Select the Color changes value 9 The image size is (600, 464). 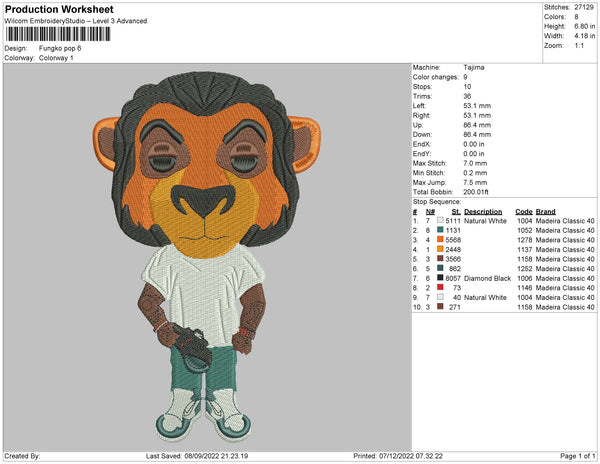(x=465, y=77)
